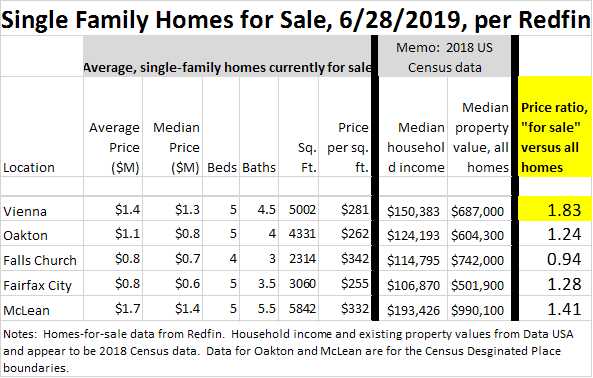Select the yellow Price ratio header cell
Screen dimensions: 593x378
point(555,127)
